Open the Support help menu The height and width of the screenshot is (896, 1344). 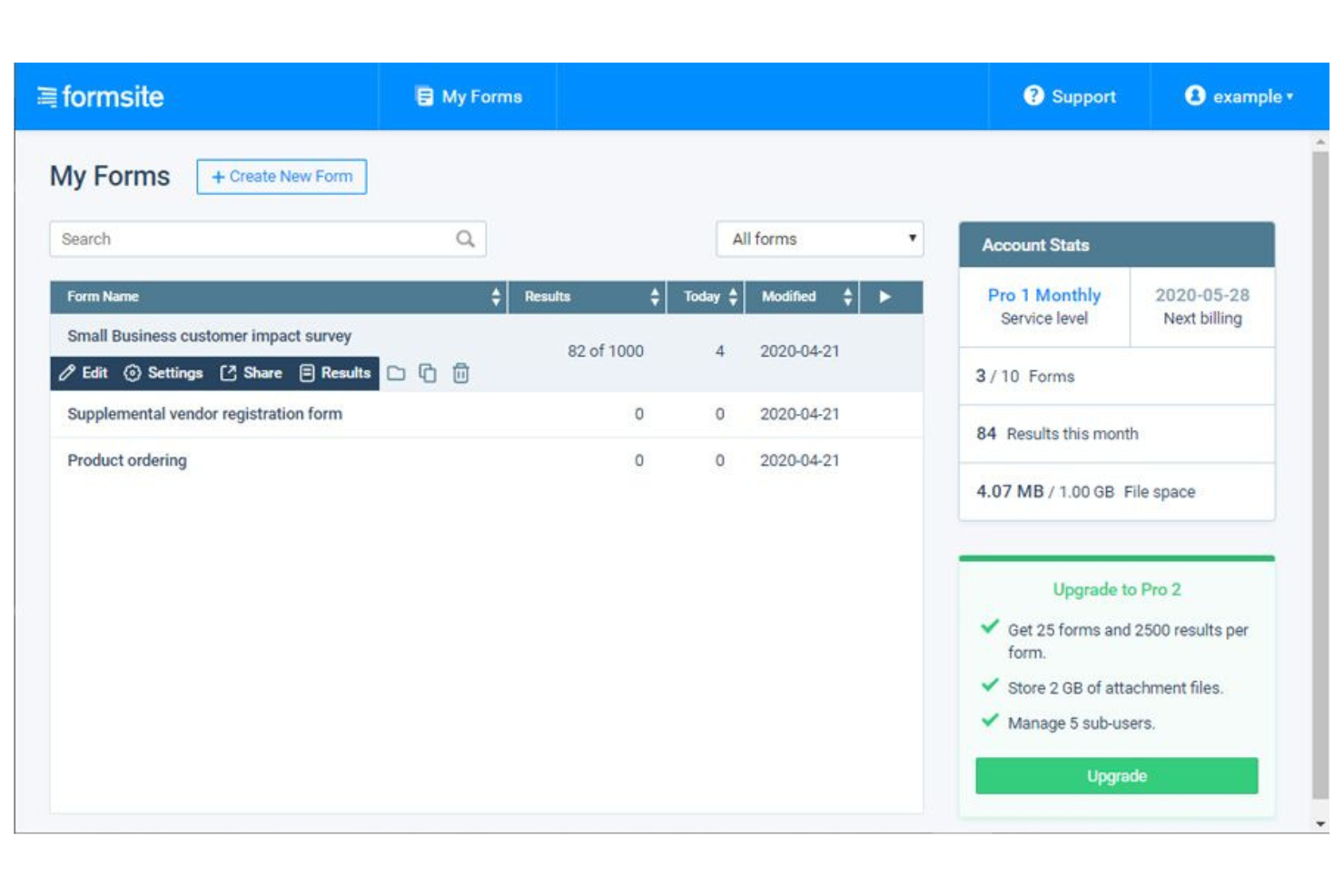pos(1070,96)
